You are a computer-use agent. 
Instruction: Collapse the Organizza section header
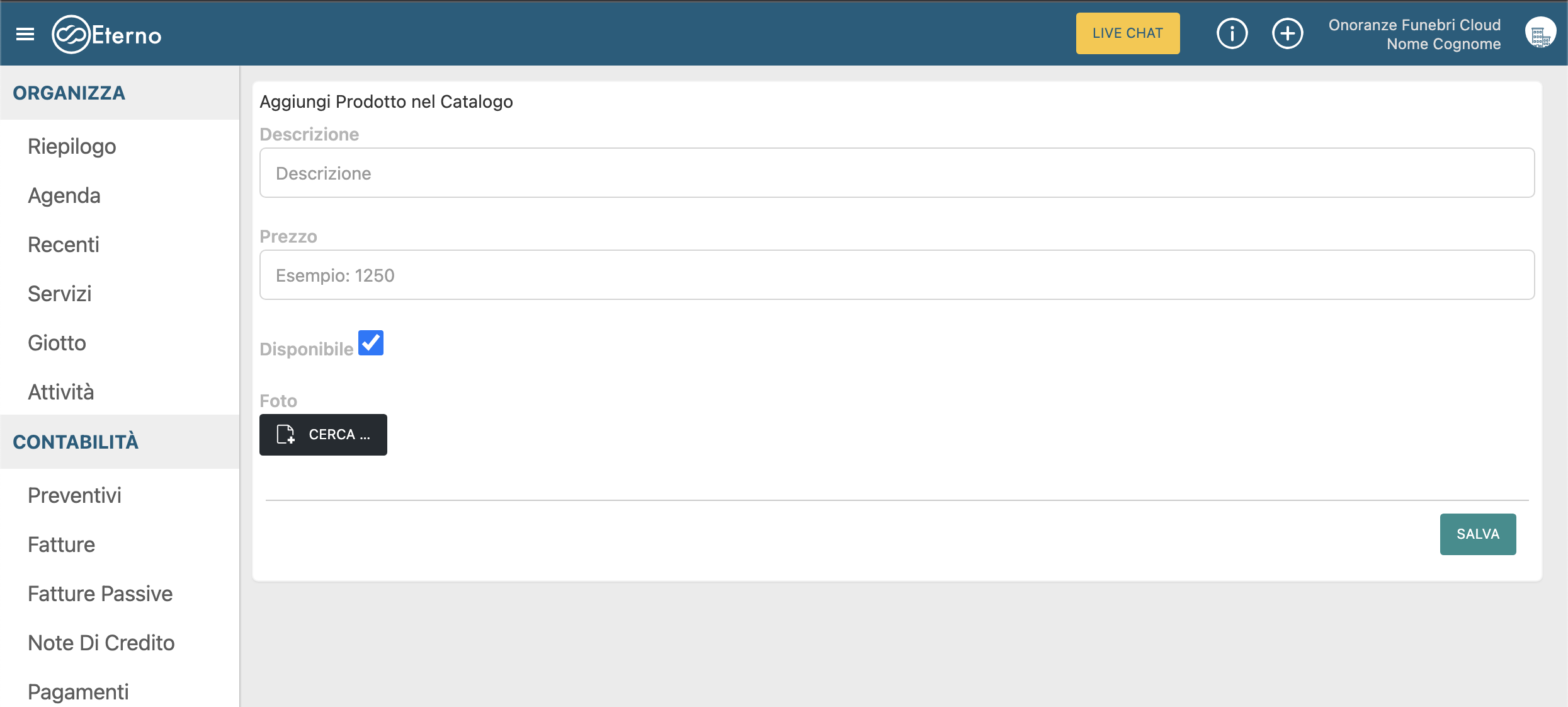click(x=69, y=93)
